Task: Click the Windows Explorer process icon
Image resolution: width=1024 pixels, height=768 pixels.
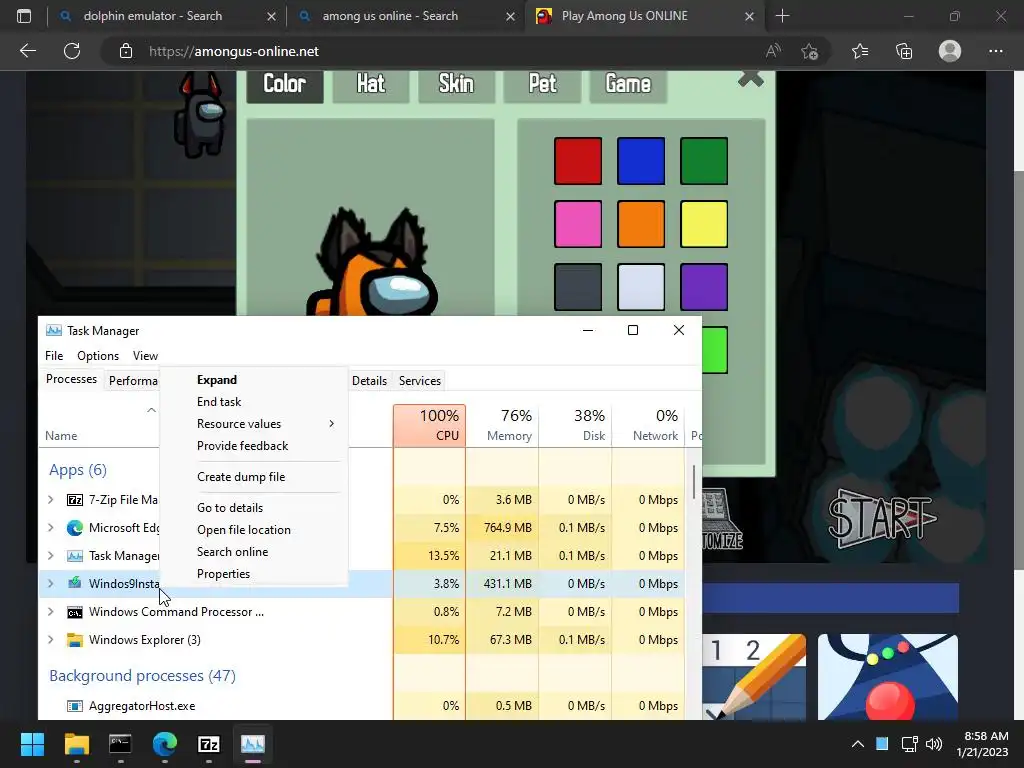Action: [74, 640]
